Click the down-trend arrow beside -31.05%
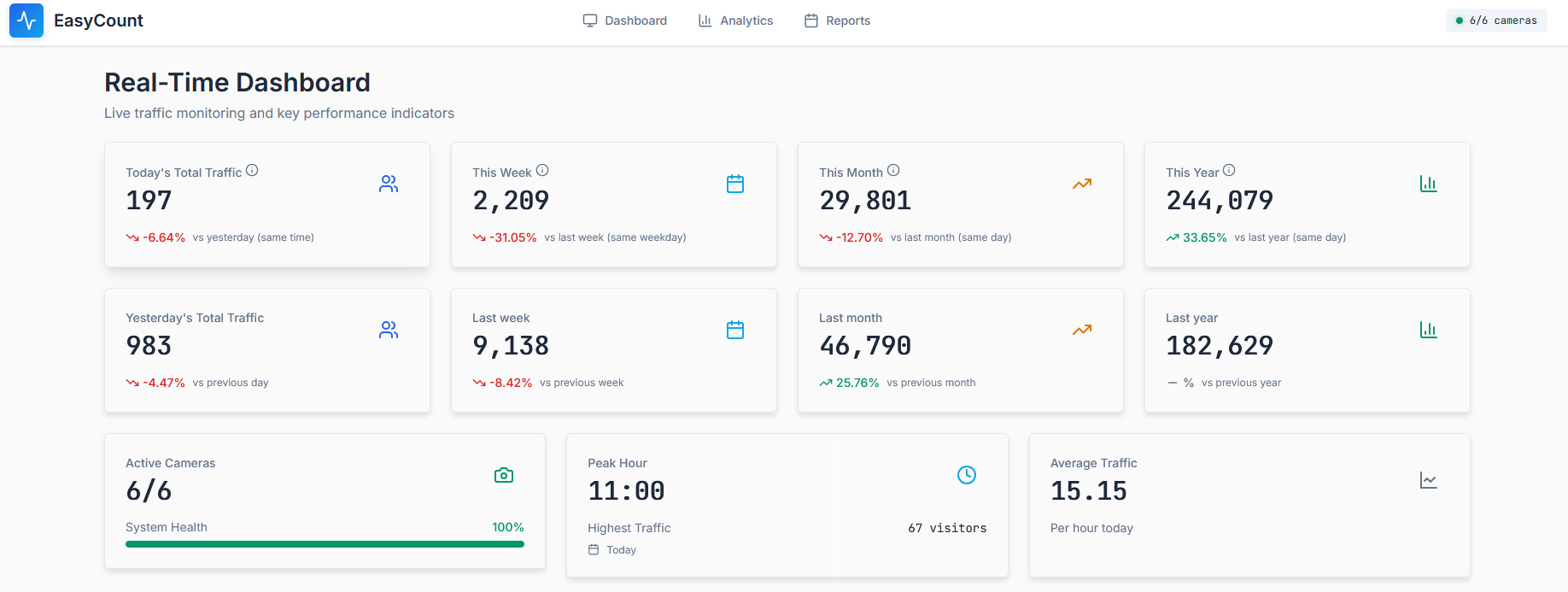 (x=479, y=237)
